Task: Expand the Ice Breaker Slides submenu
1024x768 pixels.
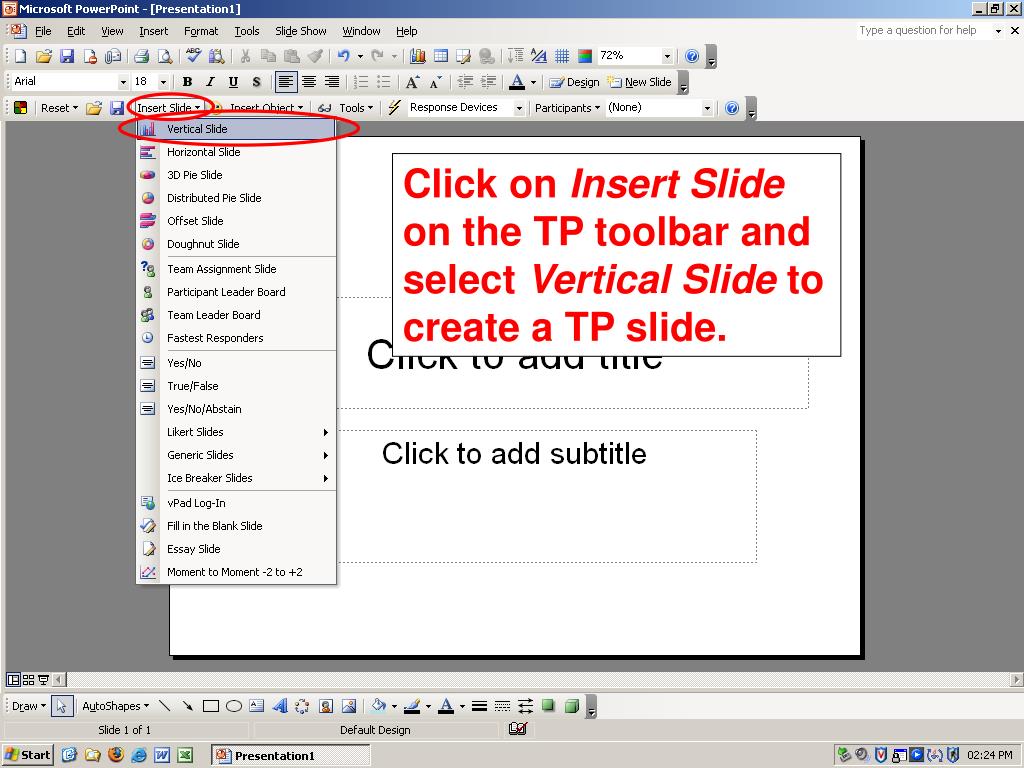Action: [x=236, y=478]
